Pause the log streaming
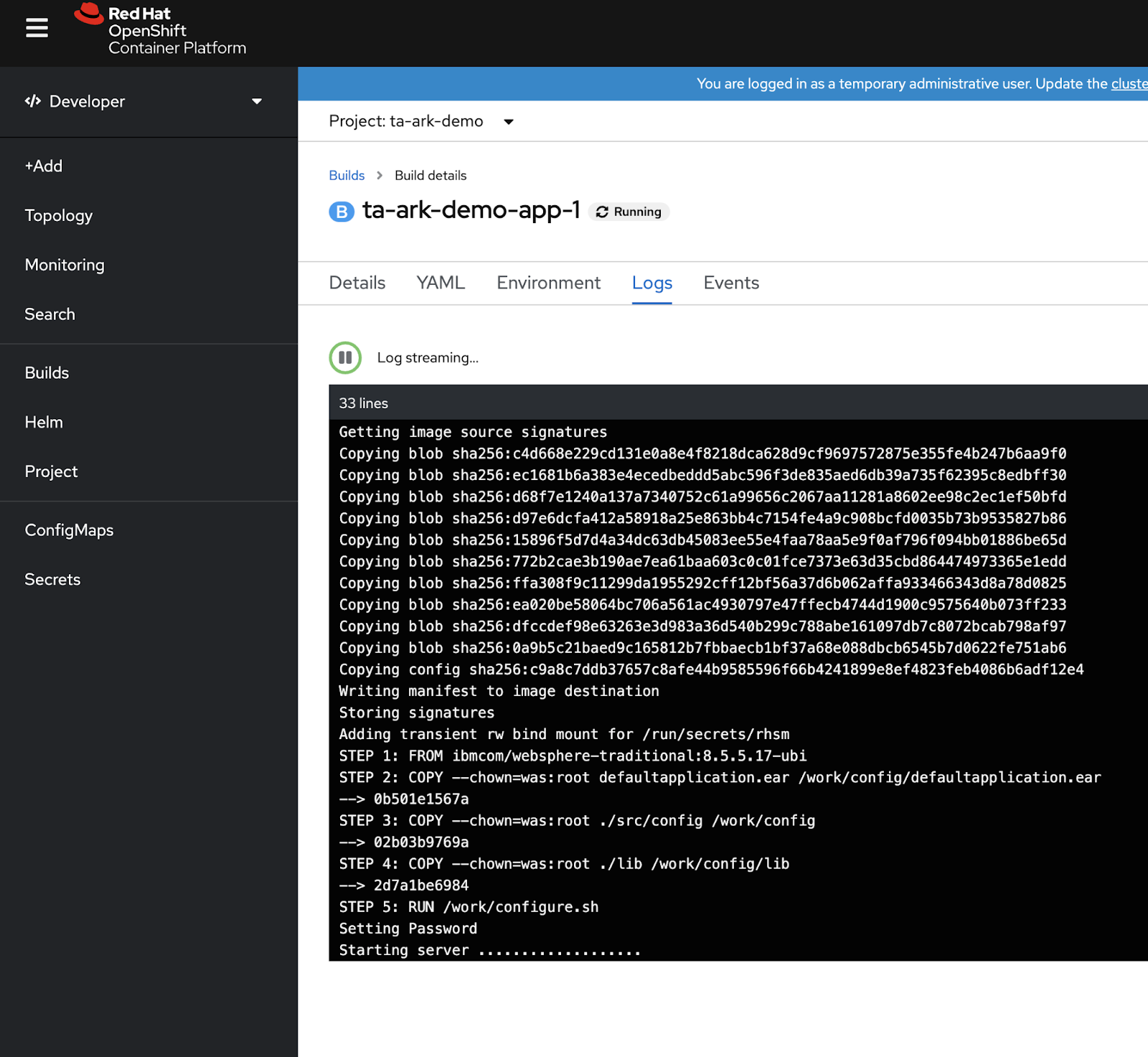 pyautogui.click(x=345, y=357)
